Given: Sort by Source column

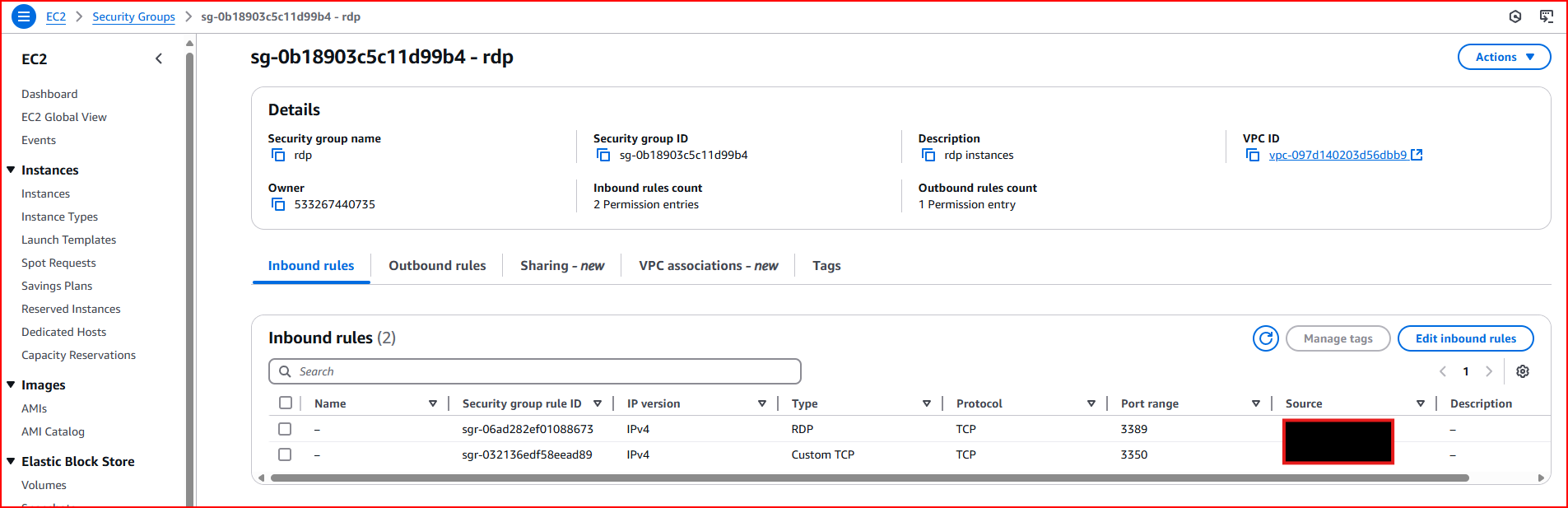Looking at the screenshot, I should (1421, 403).
